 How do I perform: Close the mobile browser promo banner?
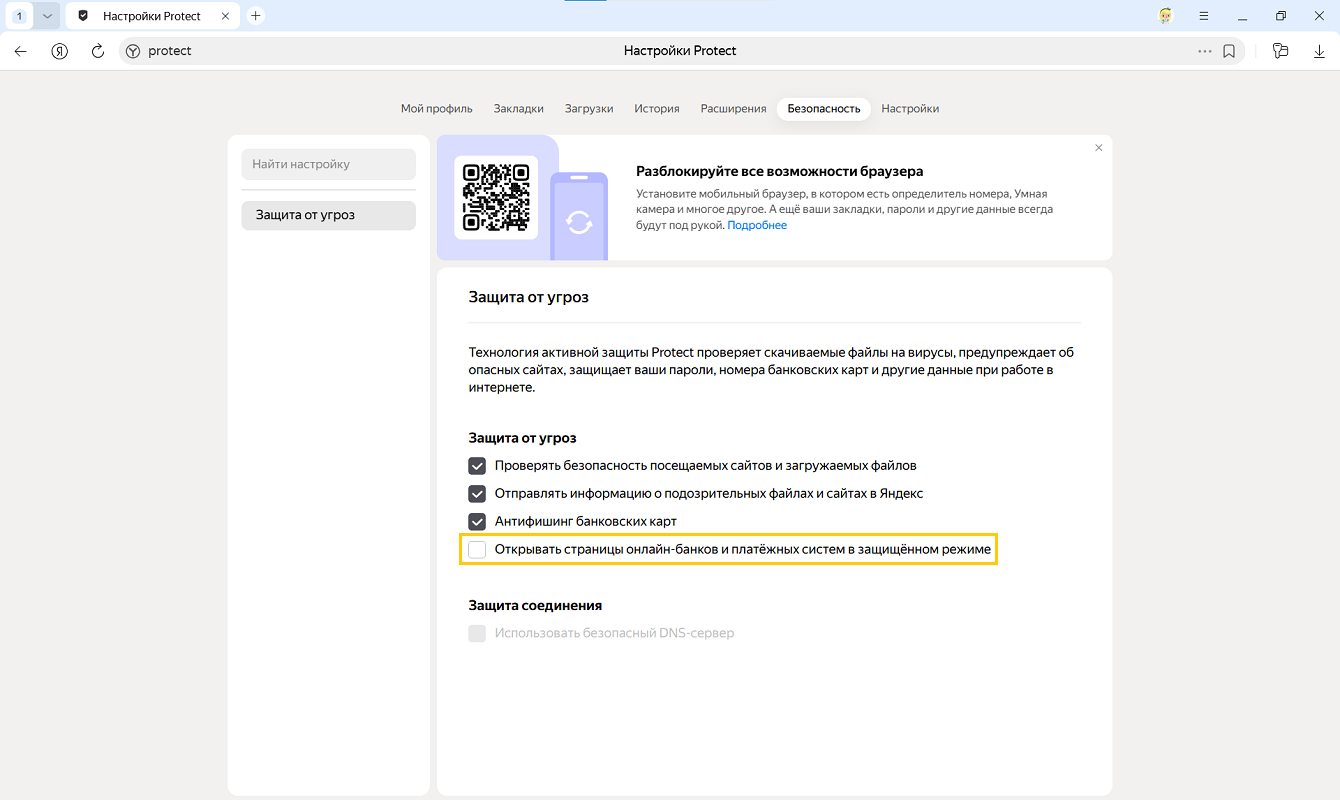point(1099,148)
